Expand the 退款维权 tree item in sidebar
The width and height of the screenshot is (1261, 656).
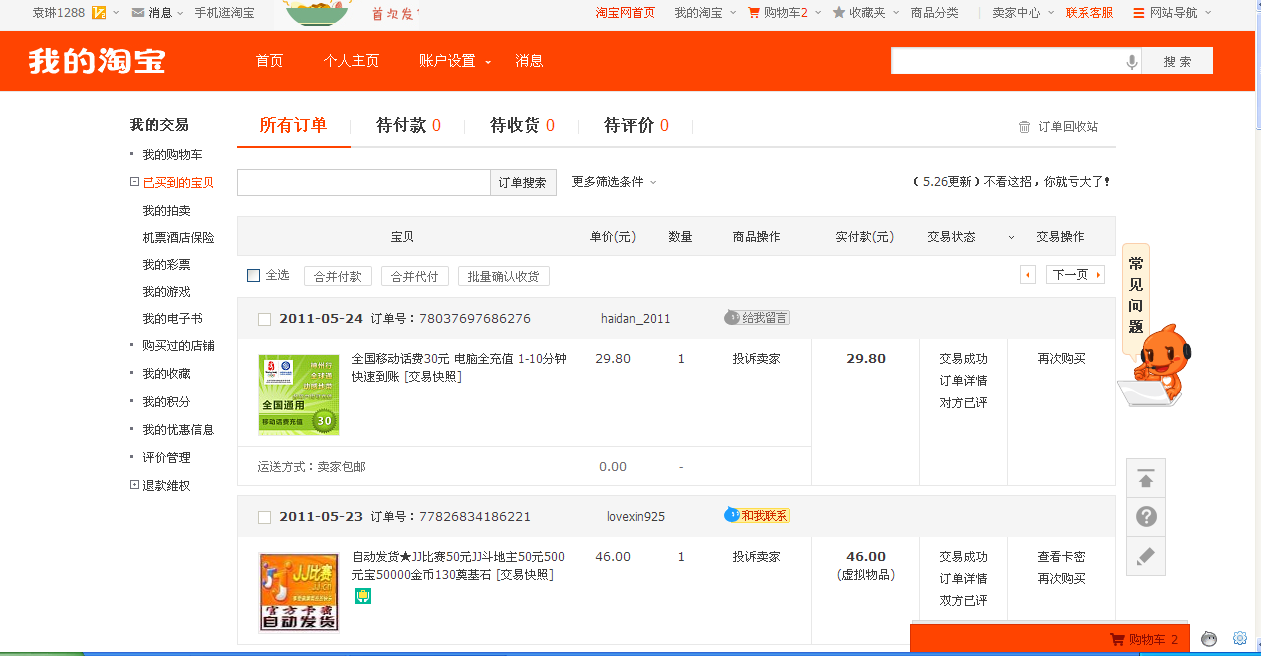coord(135,485)
